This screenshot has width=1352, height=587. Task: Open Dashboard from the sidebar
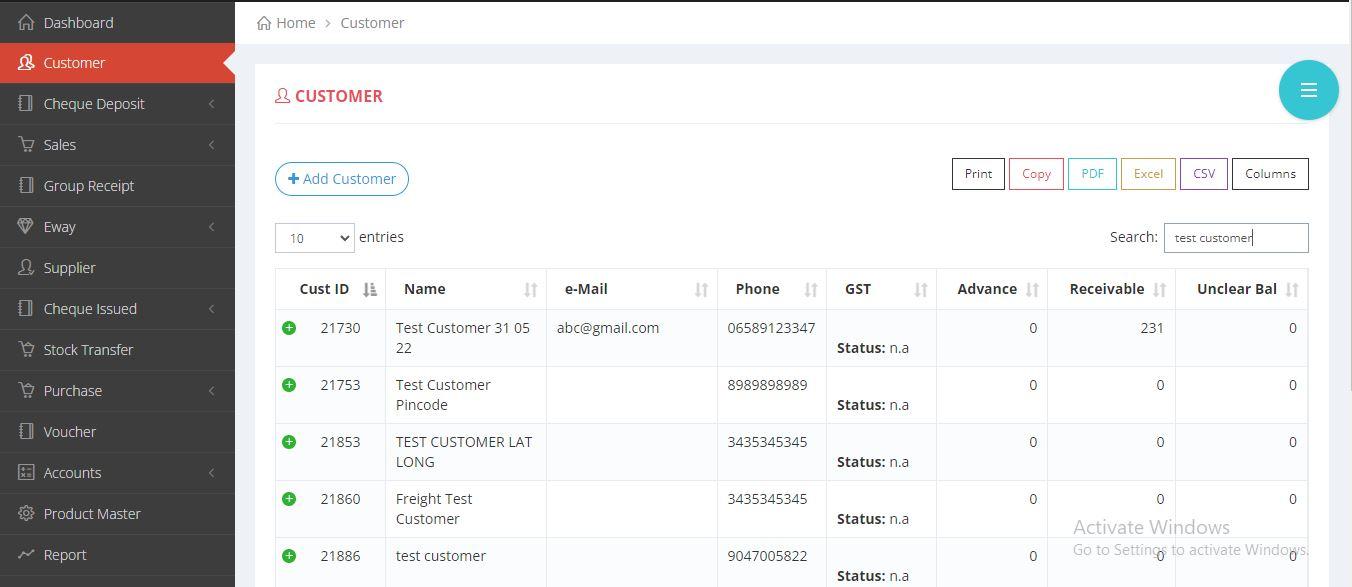click(x=78, y=23)
